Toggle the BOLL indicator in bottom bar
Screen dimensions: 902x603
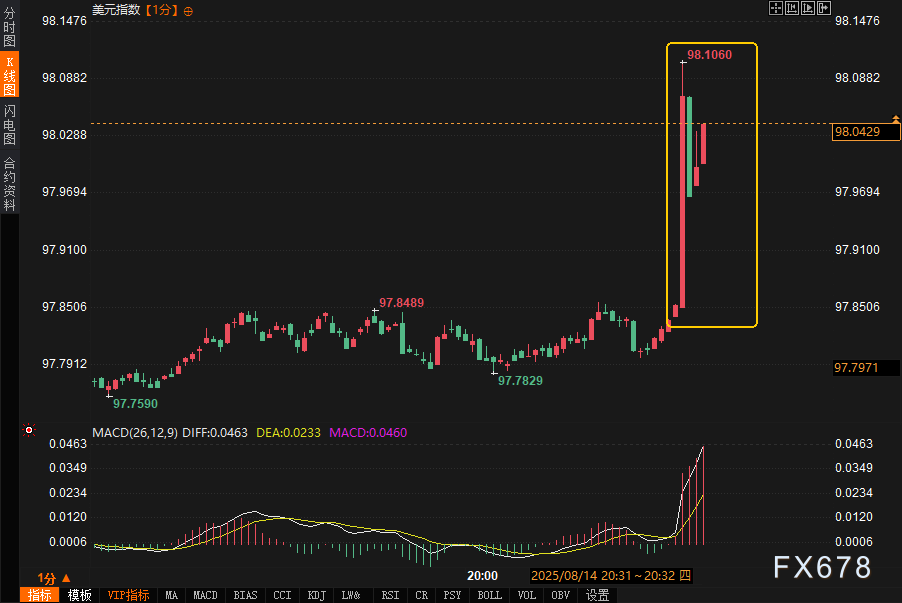(489, 595)
